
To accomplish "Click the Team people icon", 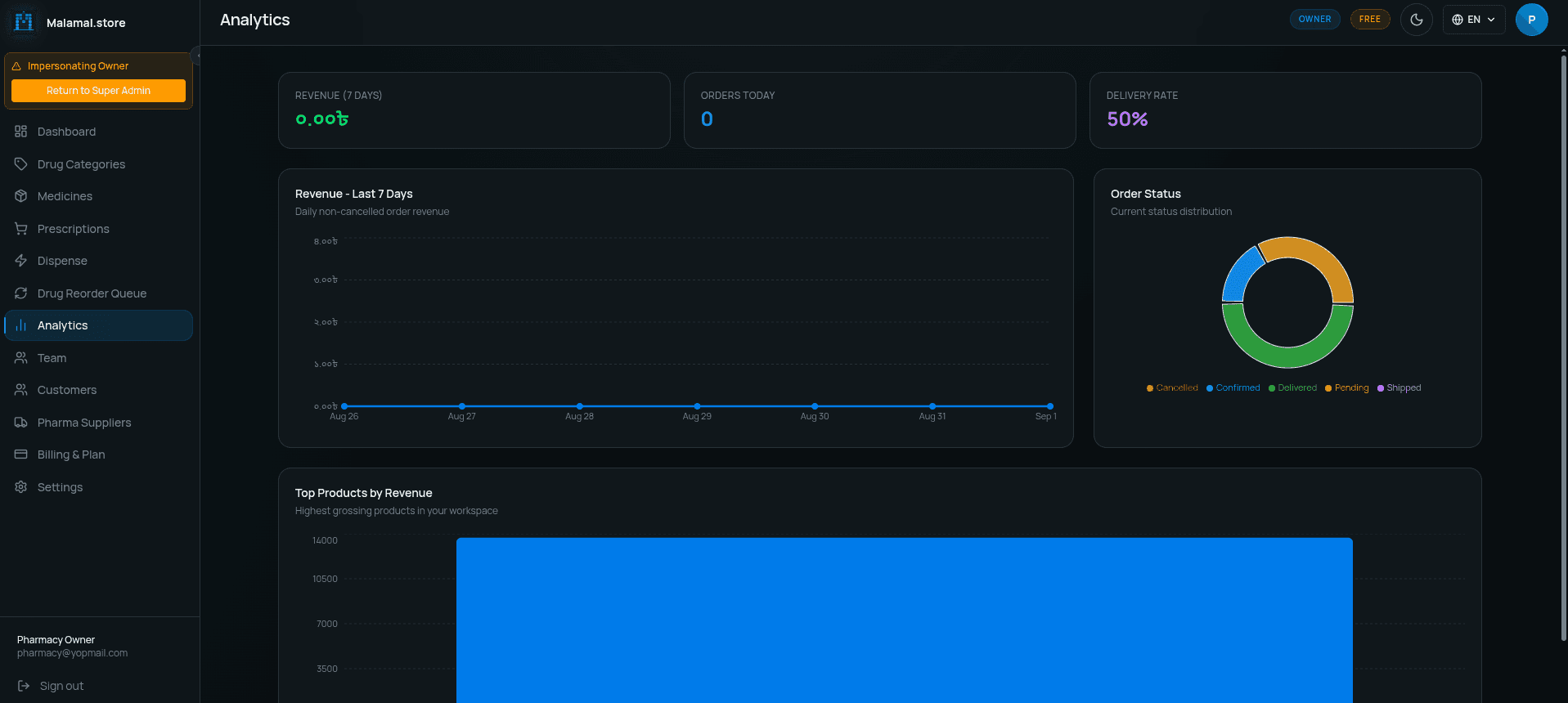I will (x=21, y=358).
